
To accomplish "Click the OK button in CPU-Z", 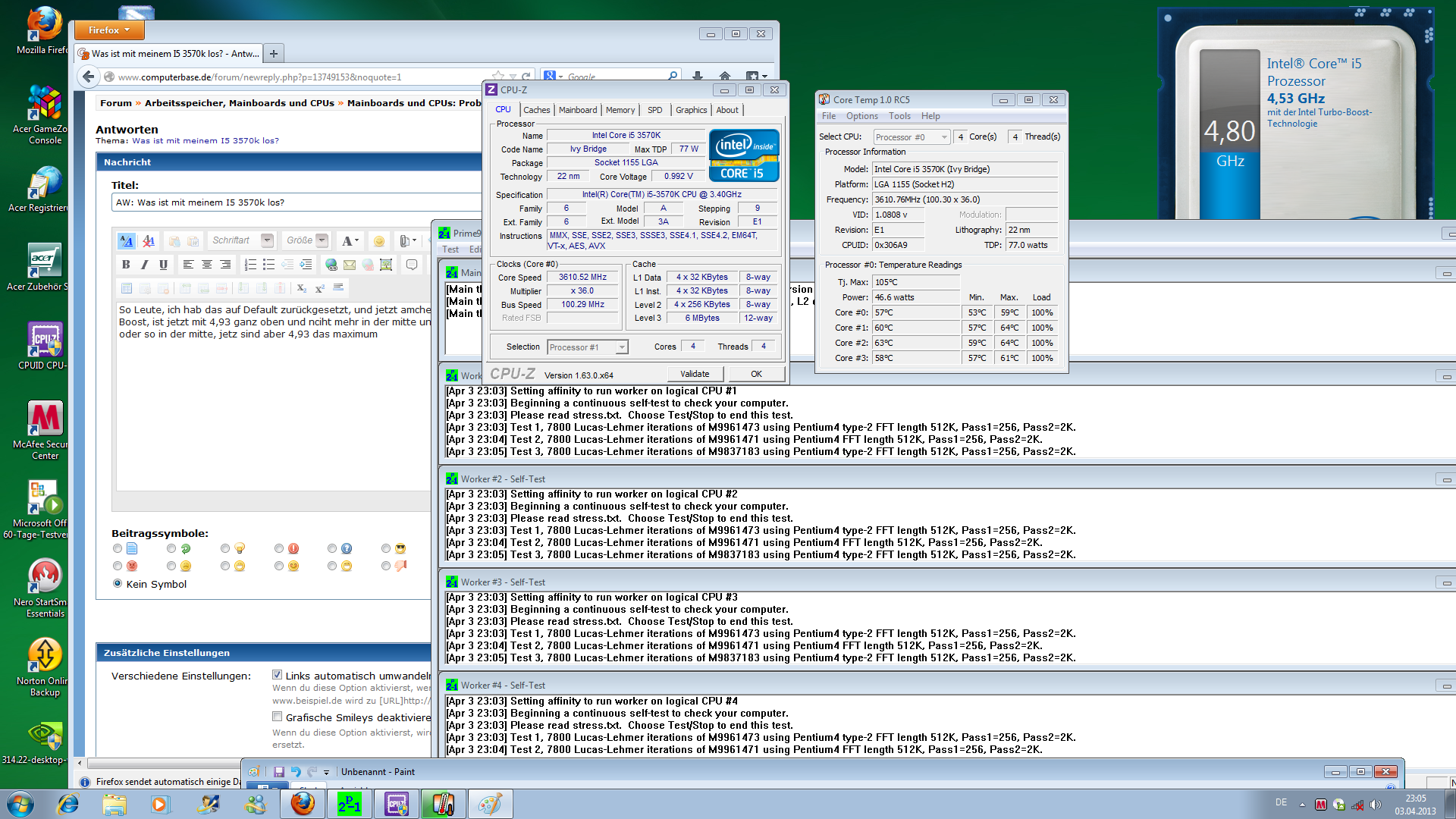I will pos(756,374).
